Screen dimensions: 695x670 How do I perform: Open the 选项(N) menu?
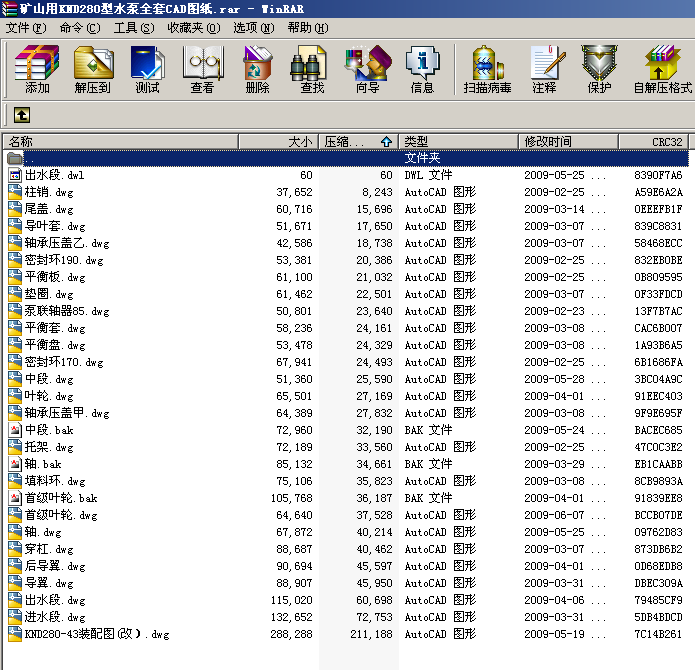pyautogui.click(x=254, y=28)
